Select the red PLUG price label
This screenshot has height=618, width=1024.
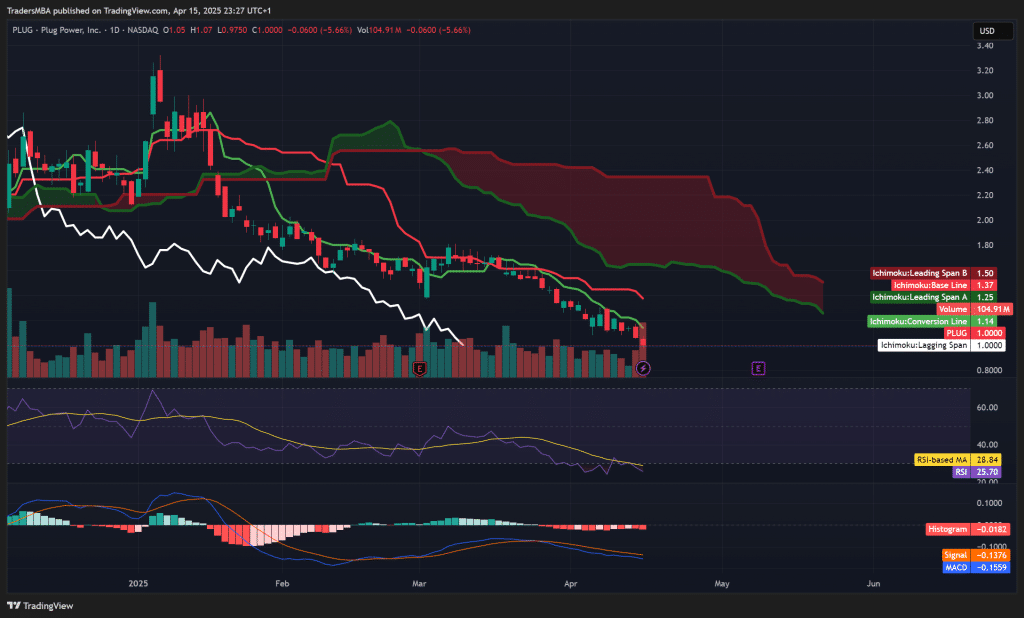[x=957, y=333]
